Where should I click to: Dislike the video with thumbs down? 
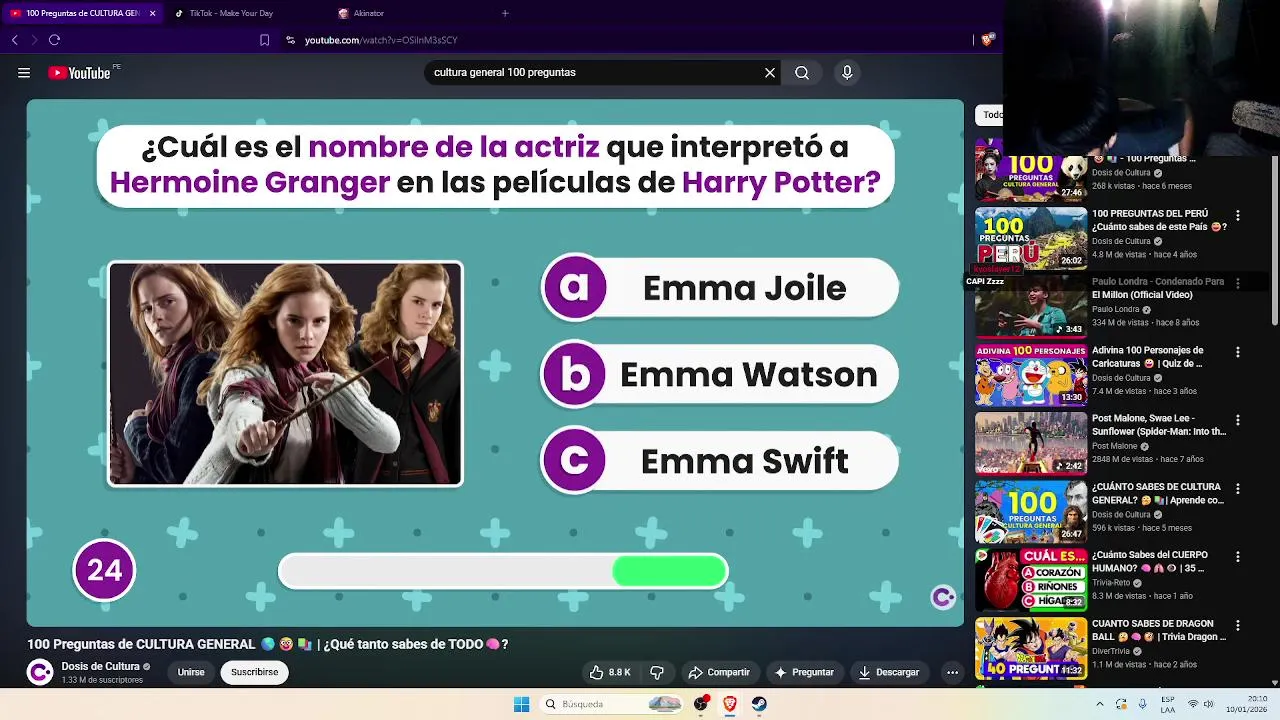coord(657,673)
